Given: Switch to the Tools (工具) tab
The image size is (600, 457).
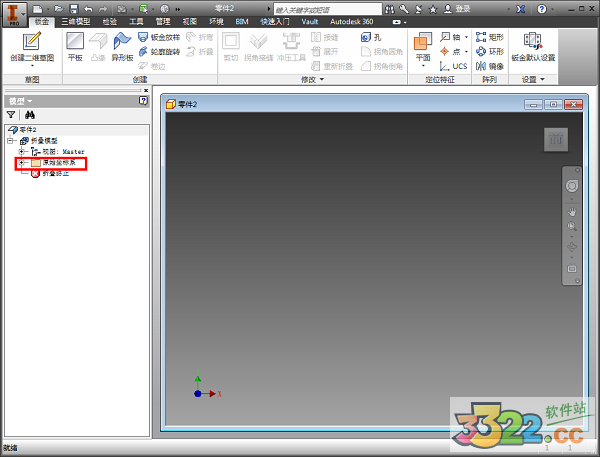Looking at the screenshot, I should (x=136, y=21).
